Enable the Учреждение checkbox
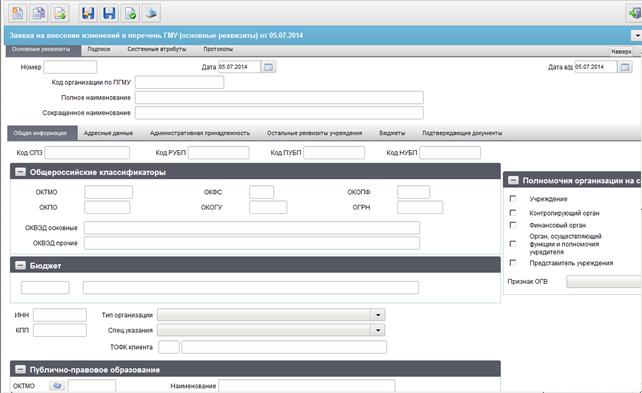Screen dimensions: 642x393 point(513,199)
